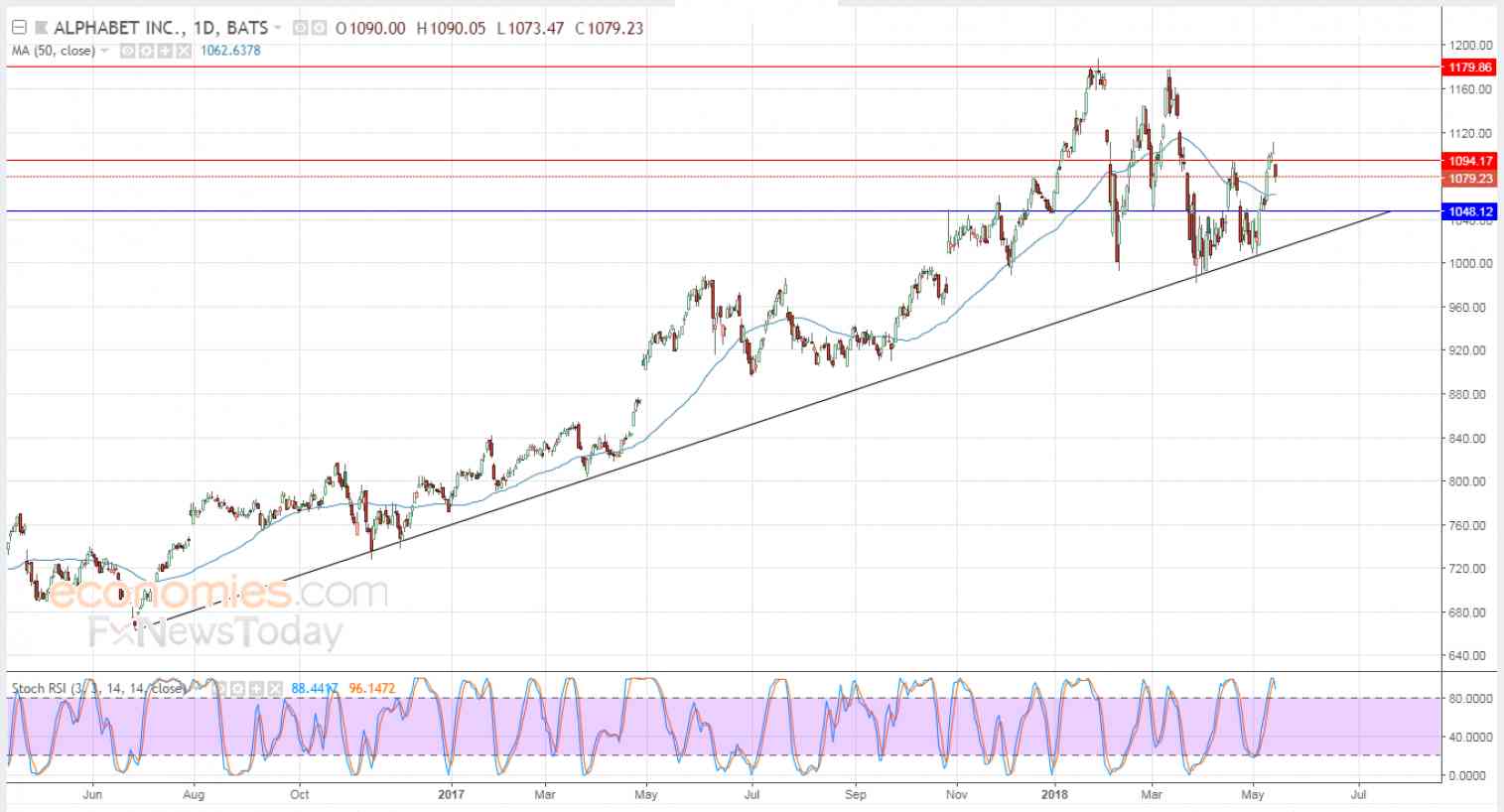Select the 1079.23 current price label
Viewport: 1504px width, 812px height.
click(1470, 178)
